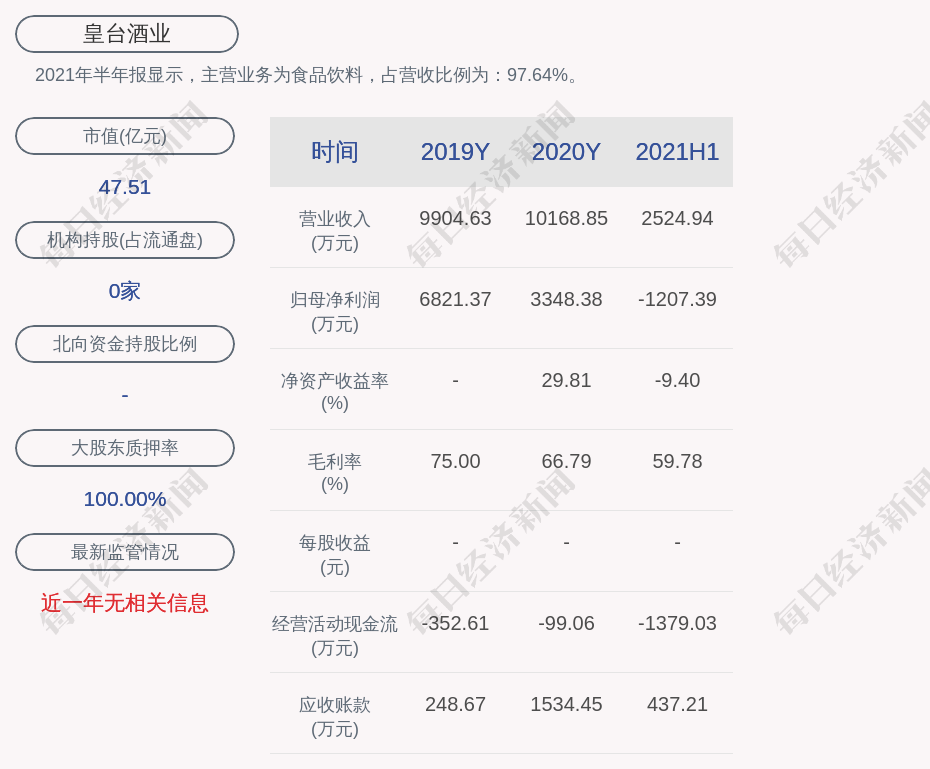Image resolution: width=930 pixels, height=769 pixels.
Task: Click the 2019Y column header
Action: [456, 152]
